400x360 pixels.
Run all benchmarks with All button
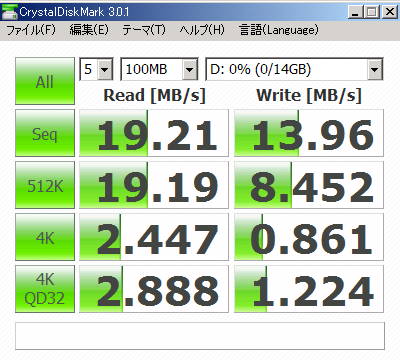tap(45, 81)
